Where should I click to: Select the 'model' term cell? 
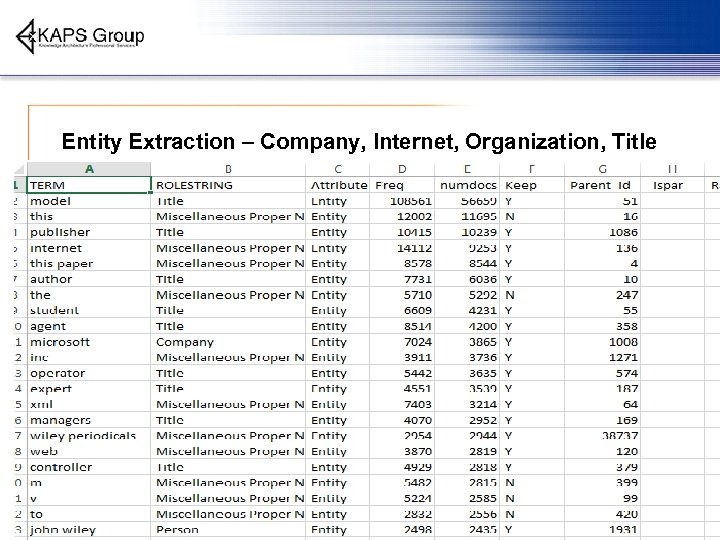89,201
